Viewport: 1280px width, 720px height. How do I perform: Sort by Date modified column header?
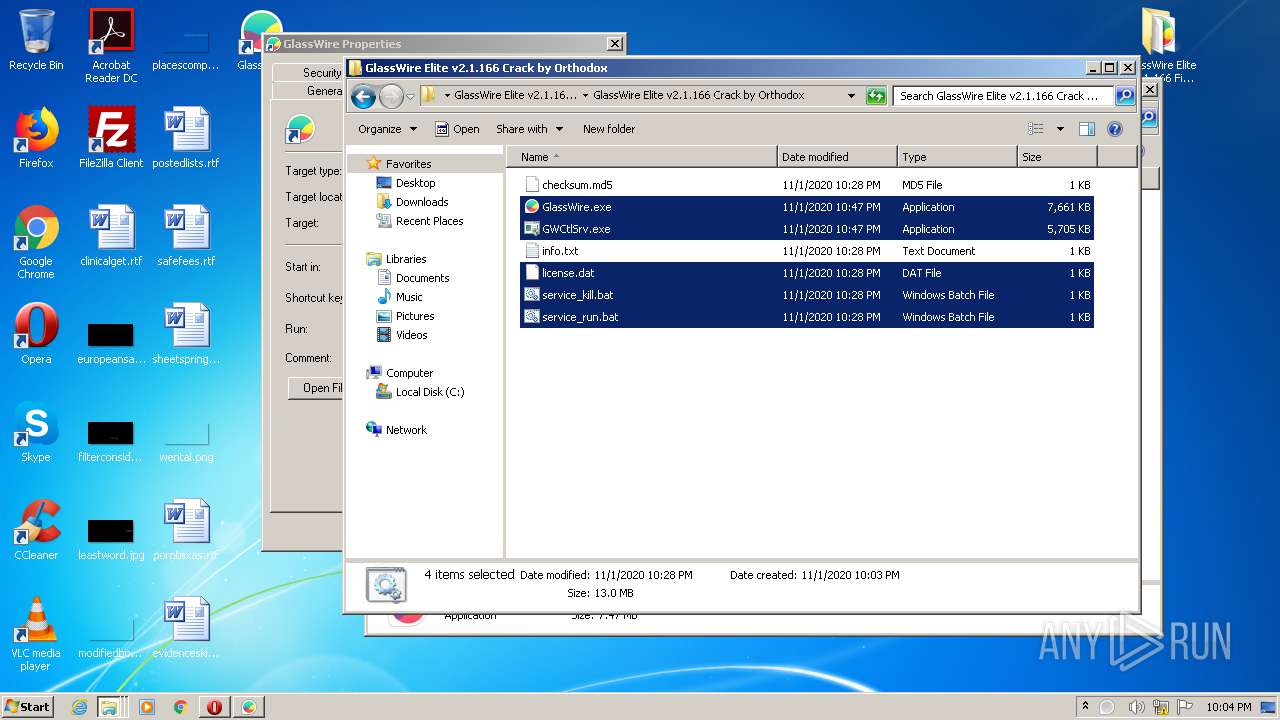(x=837, y=157)
